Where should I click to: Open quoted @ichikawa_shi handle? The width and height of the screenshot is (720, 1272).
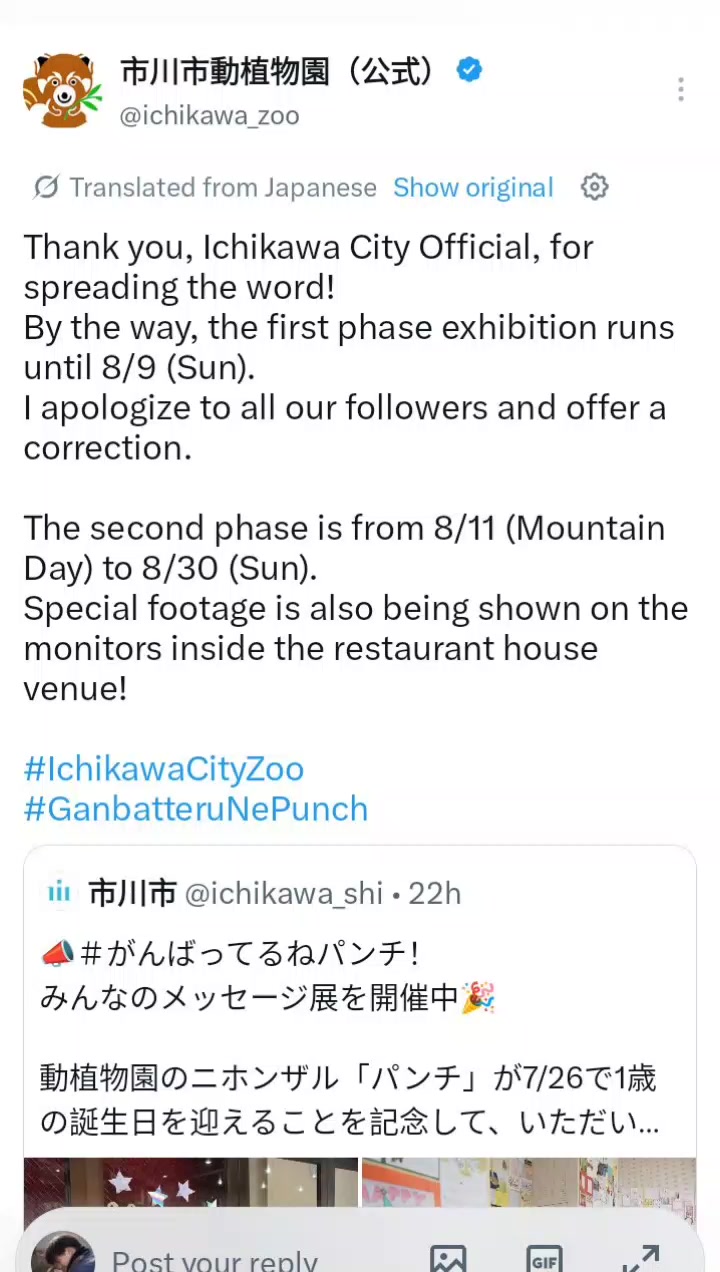284,893
